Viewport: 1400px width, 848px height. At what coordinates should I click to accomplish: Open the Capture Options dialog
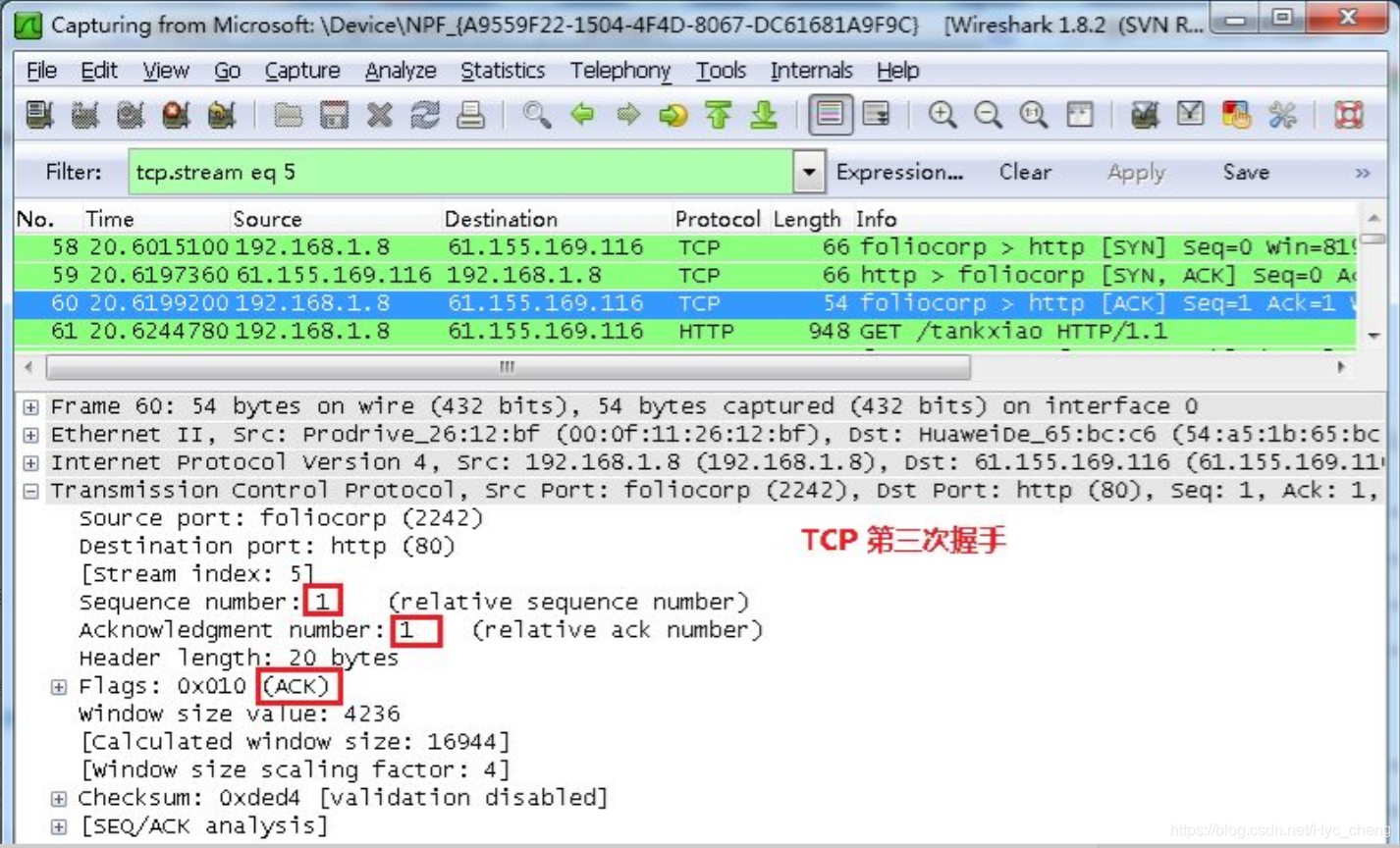click(x=85, y=115)
